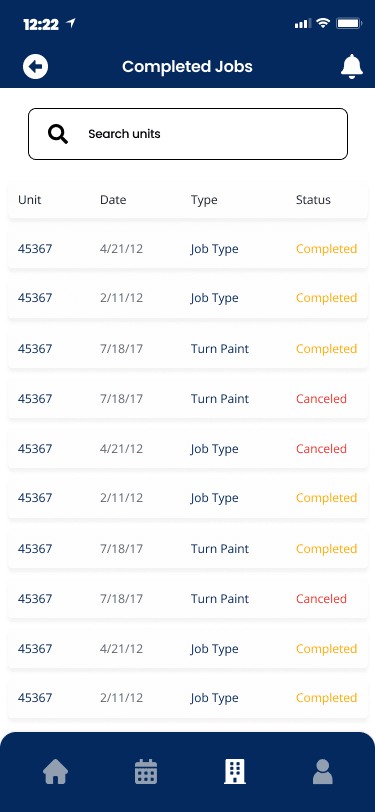
Task: Tap the back arrow icon
Action: (x=35, y=66)
